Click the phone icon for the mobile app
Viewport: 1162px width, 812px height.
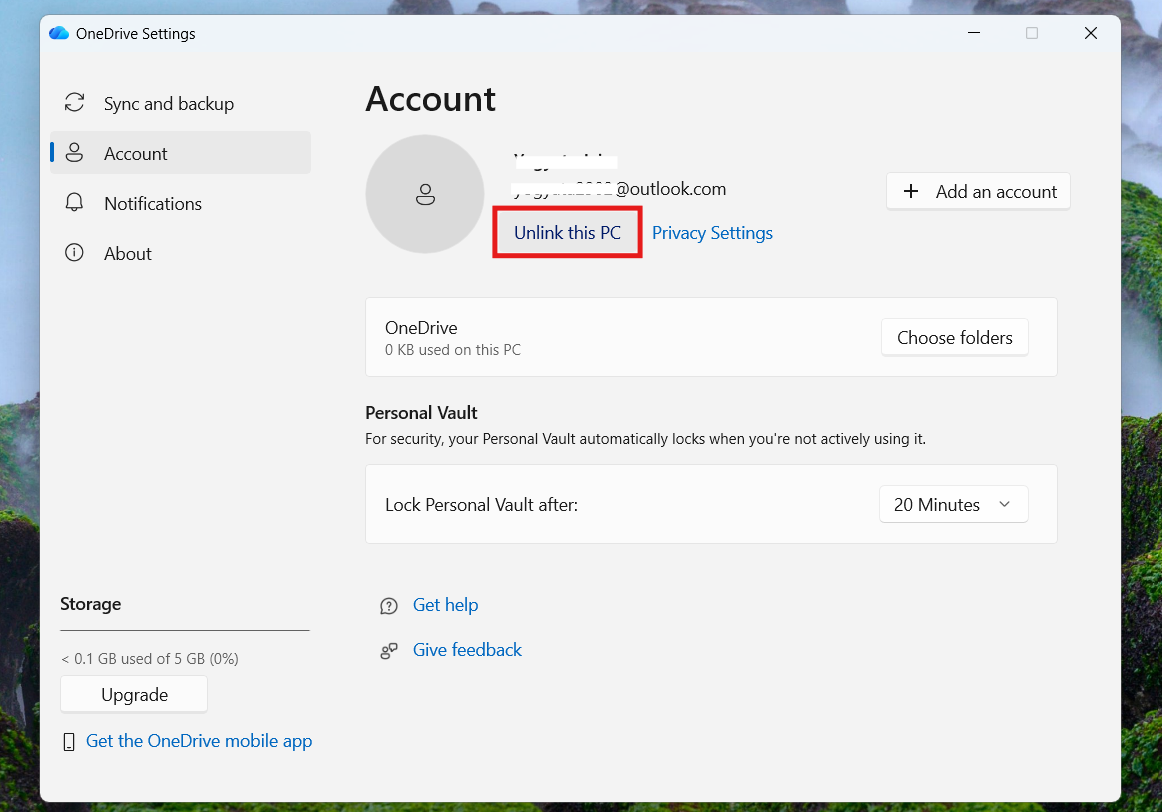coord(68,741)
